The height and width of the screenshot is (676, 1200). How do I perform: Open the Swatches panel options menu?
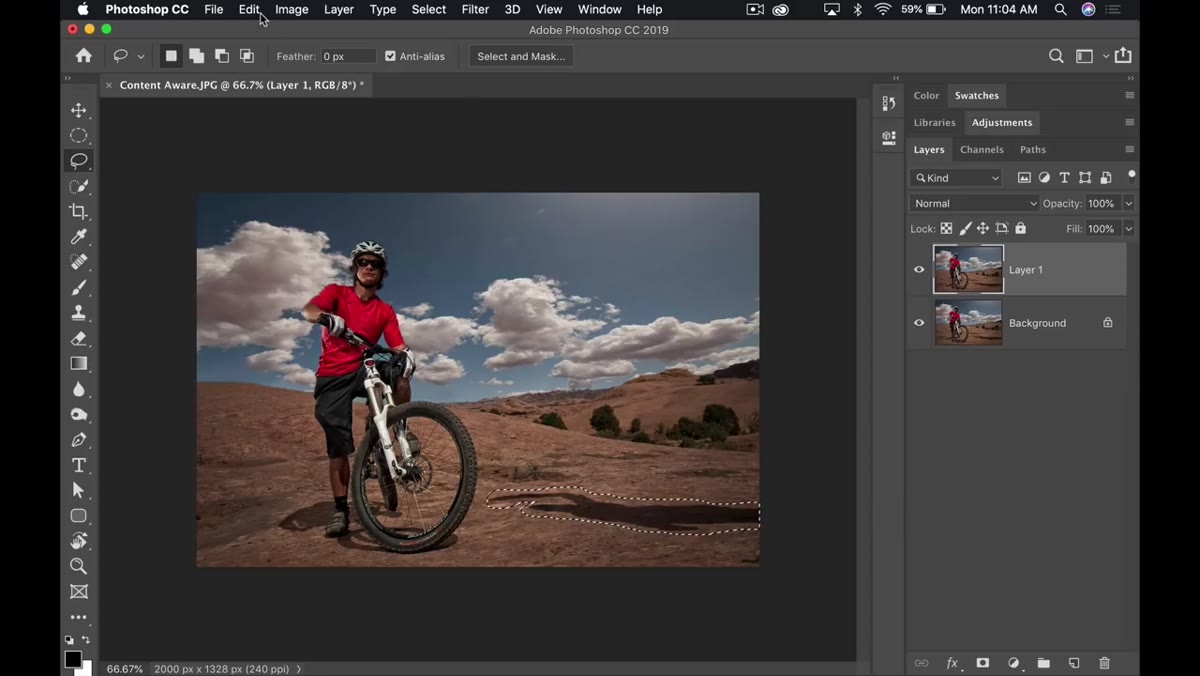[1129, 95]
